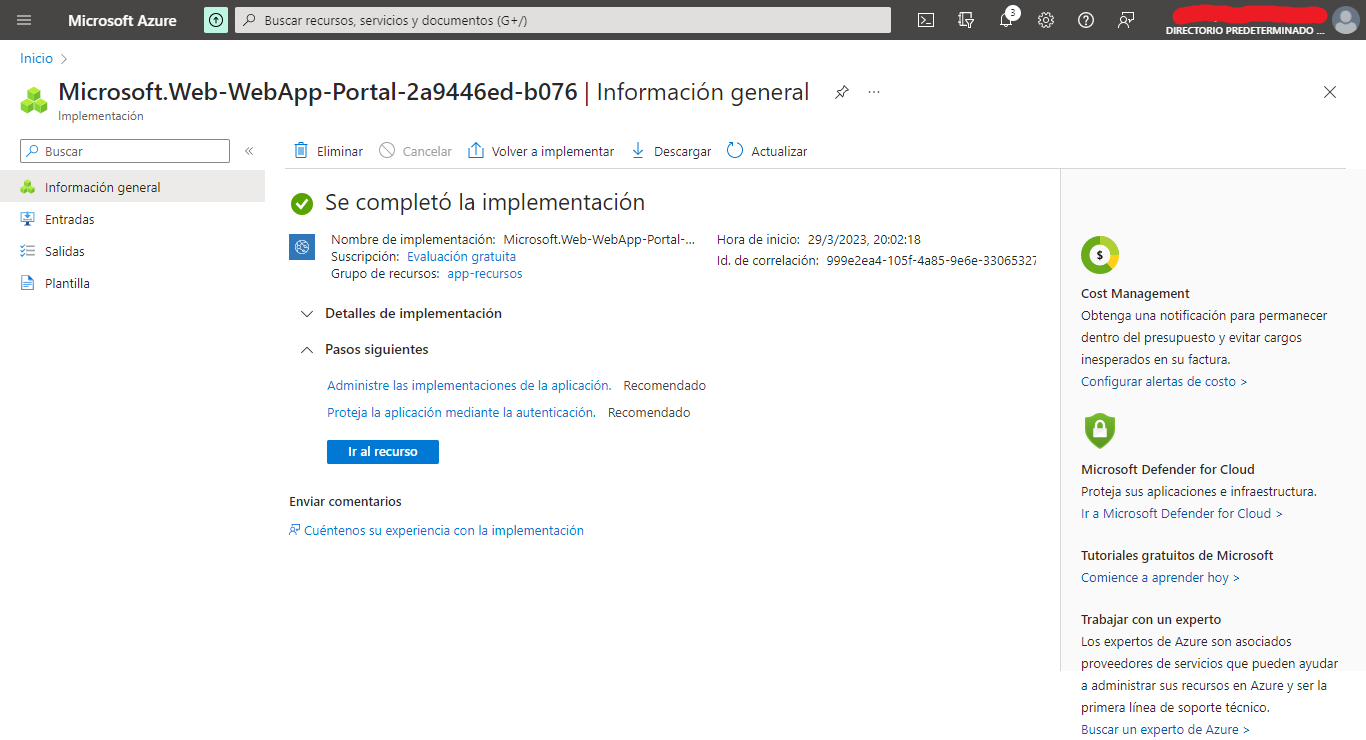
Task: Click the Microsoft Azure home logo text
Action: click(122, 20)
